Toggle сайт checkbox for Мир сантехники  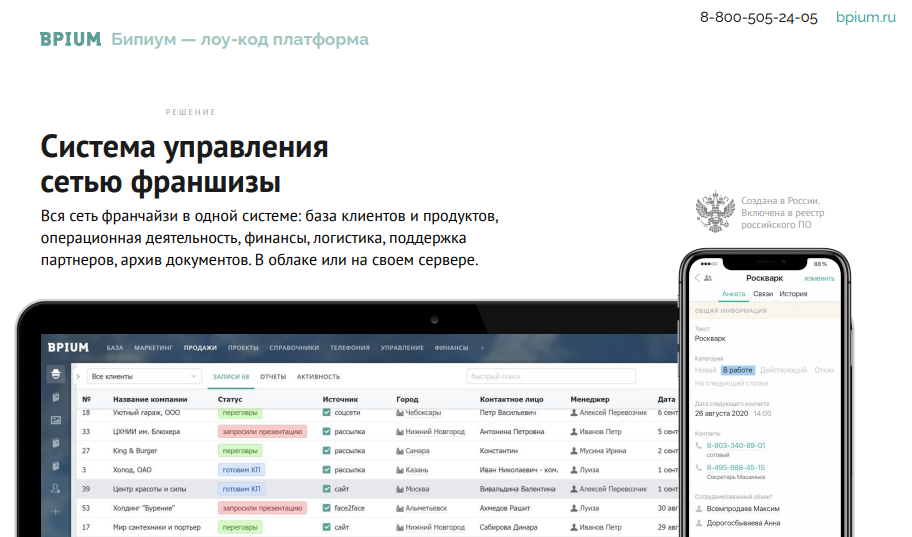pos(326,528)
